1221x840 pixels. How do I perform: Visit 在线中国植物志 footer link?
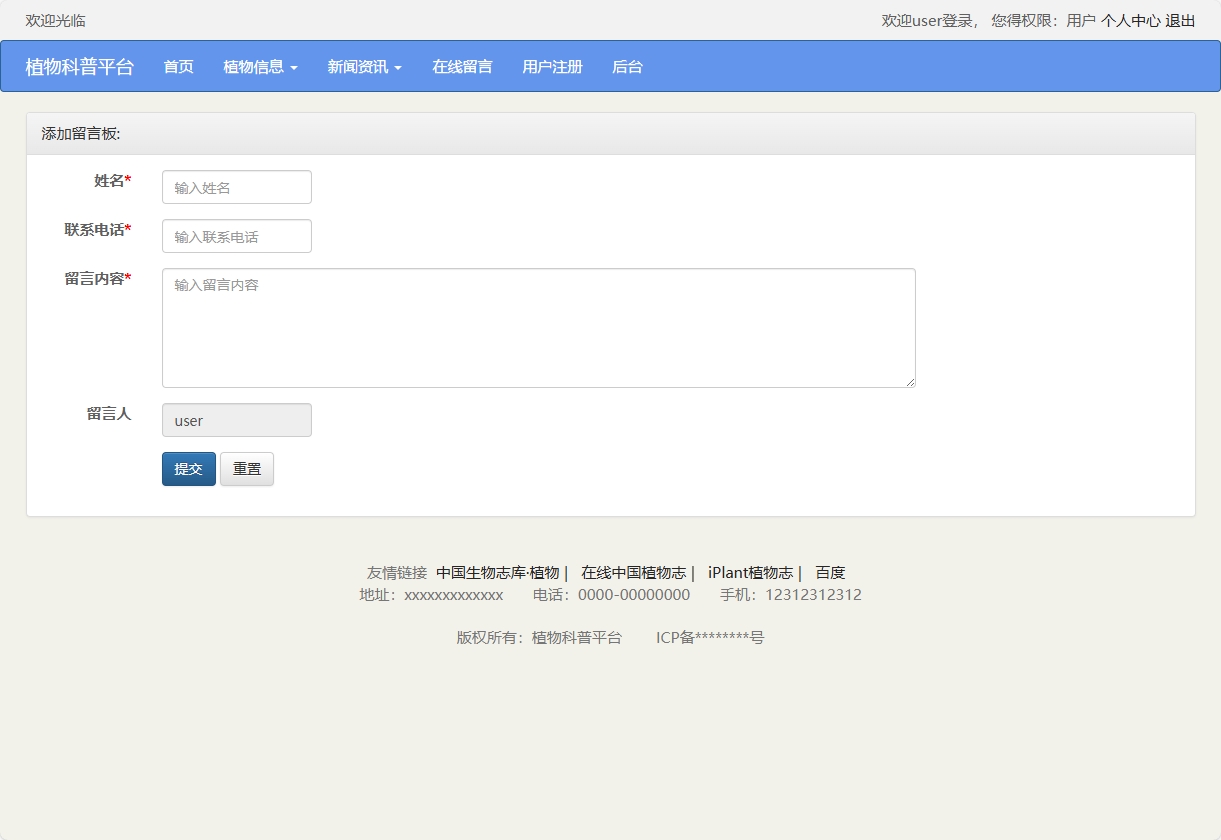coord(634,573)
